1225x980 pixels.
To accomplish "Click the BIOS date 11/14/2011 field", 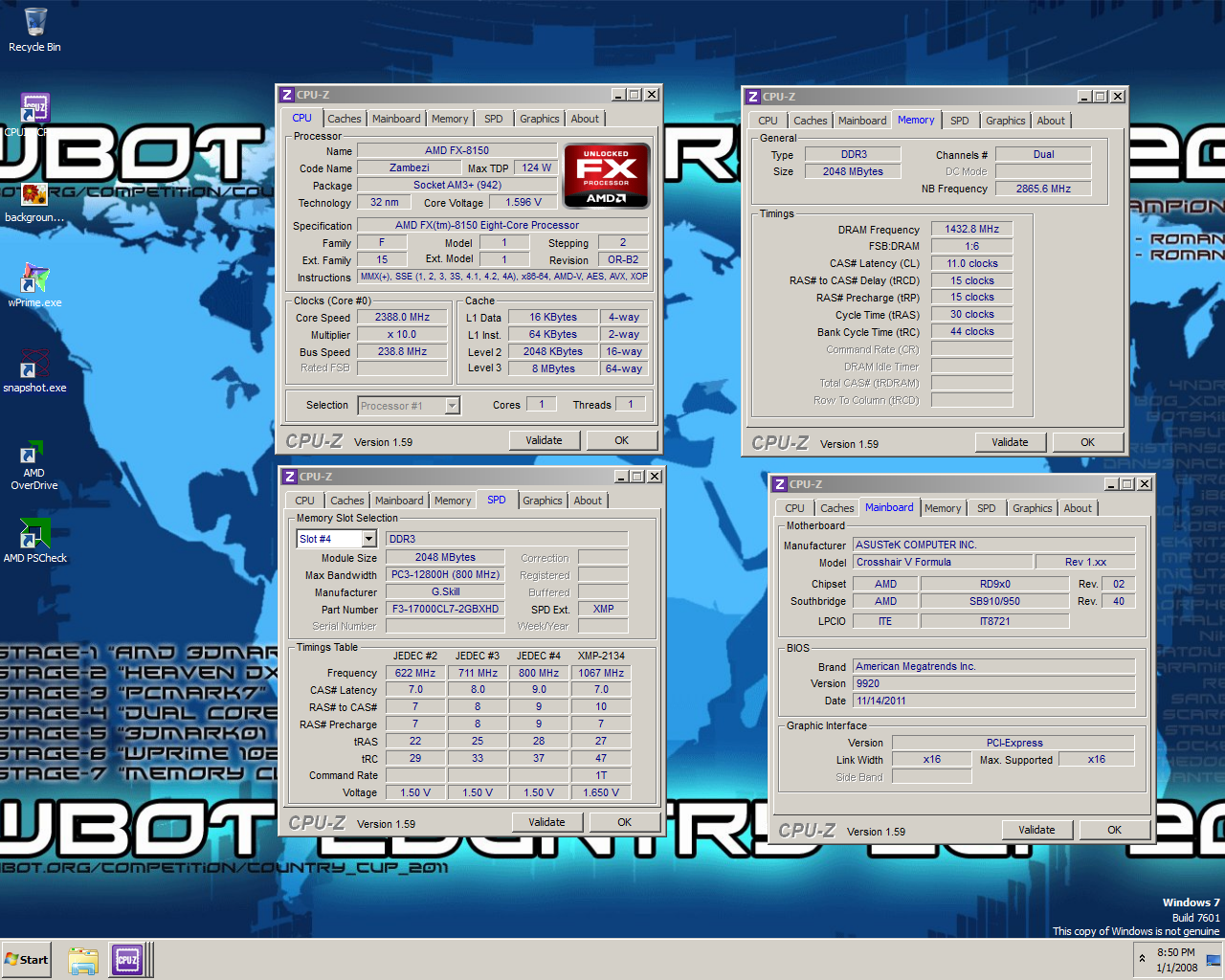I will tap(993, 701).
